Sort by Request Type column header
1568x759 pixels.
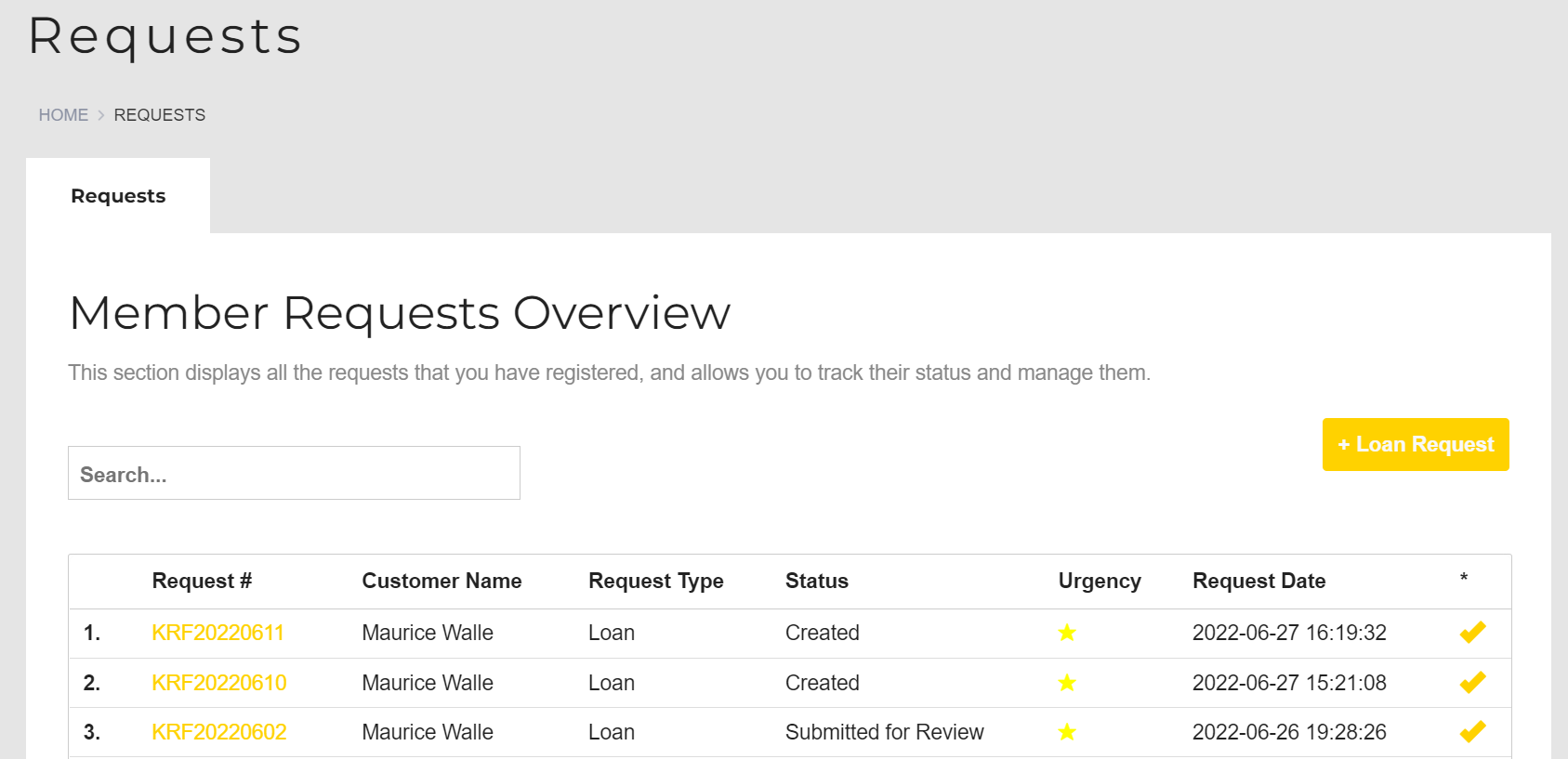click(x=655, y=582)
